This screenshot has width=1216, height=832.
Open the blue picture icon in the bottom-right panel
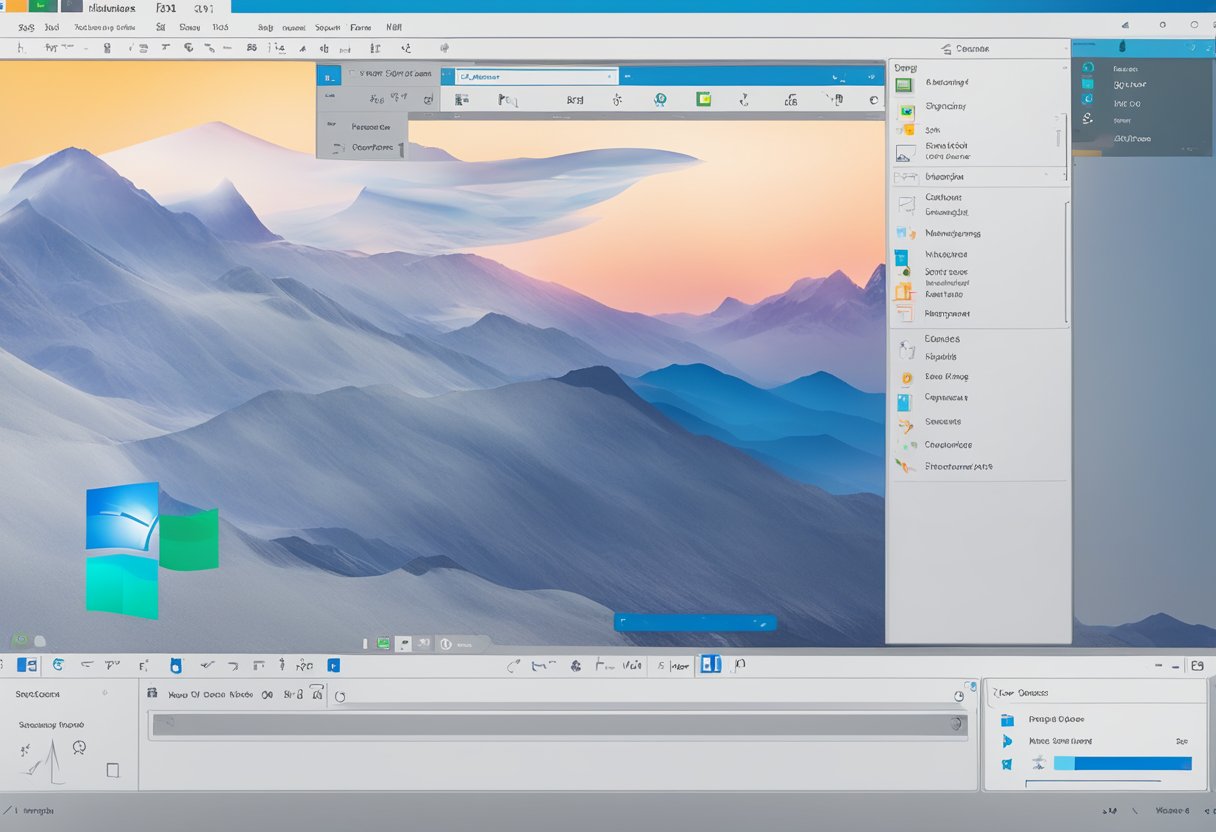pos(1008,719)
